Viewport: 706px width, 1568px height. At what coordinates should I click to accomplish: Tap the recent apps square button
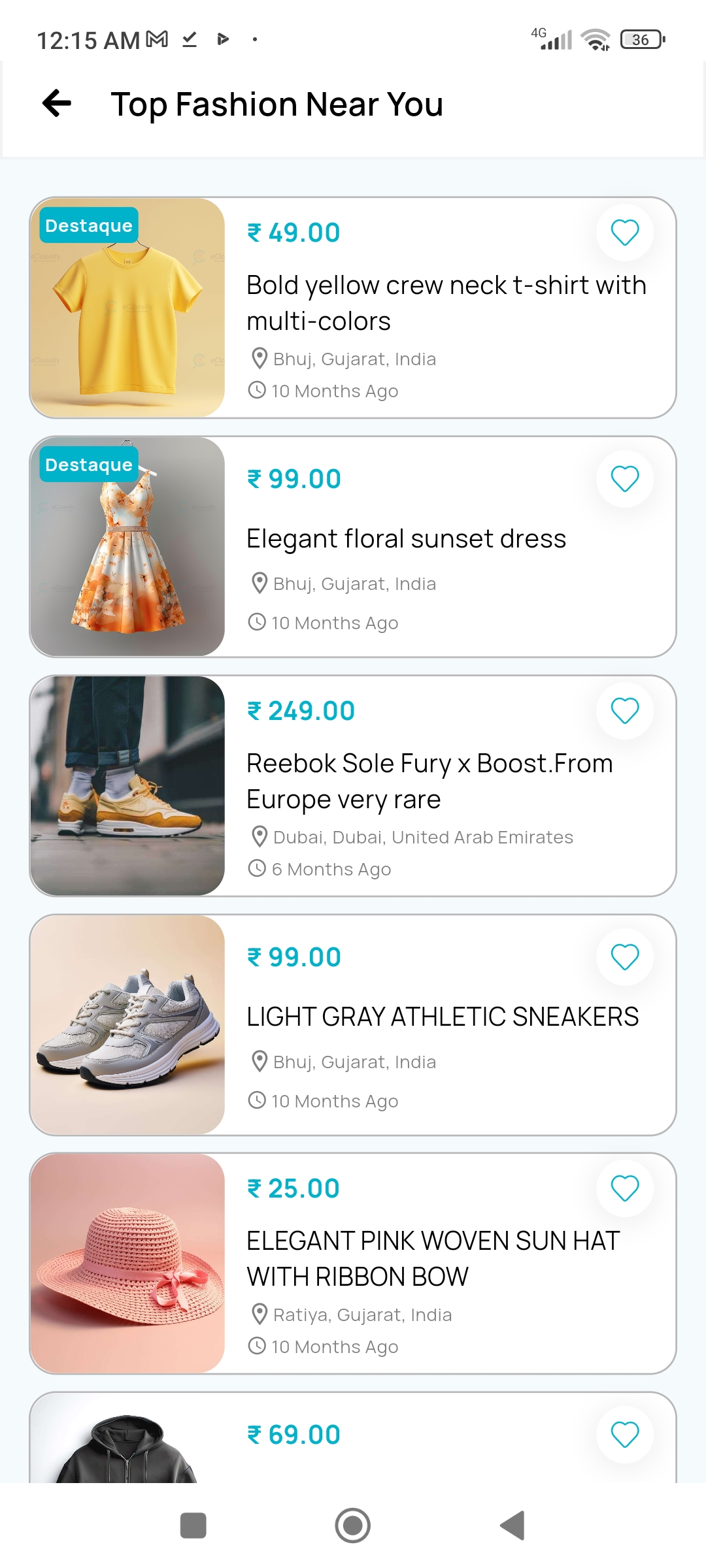point(193,1526)
